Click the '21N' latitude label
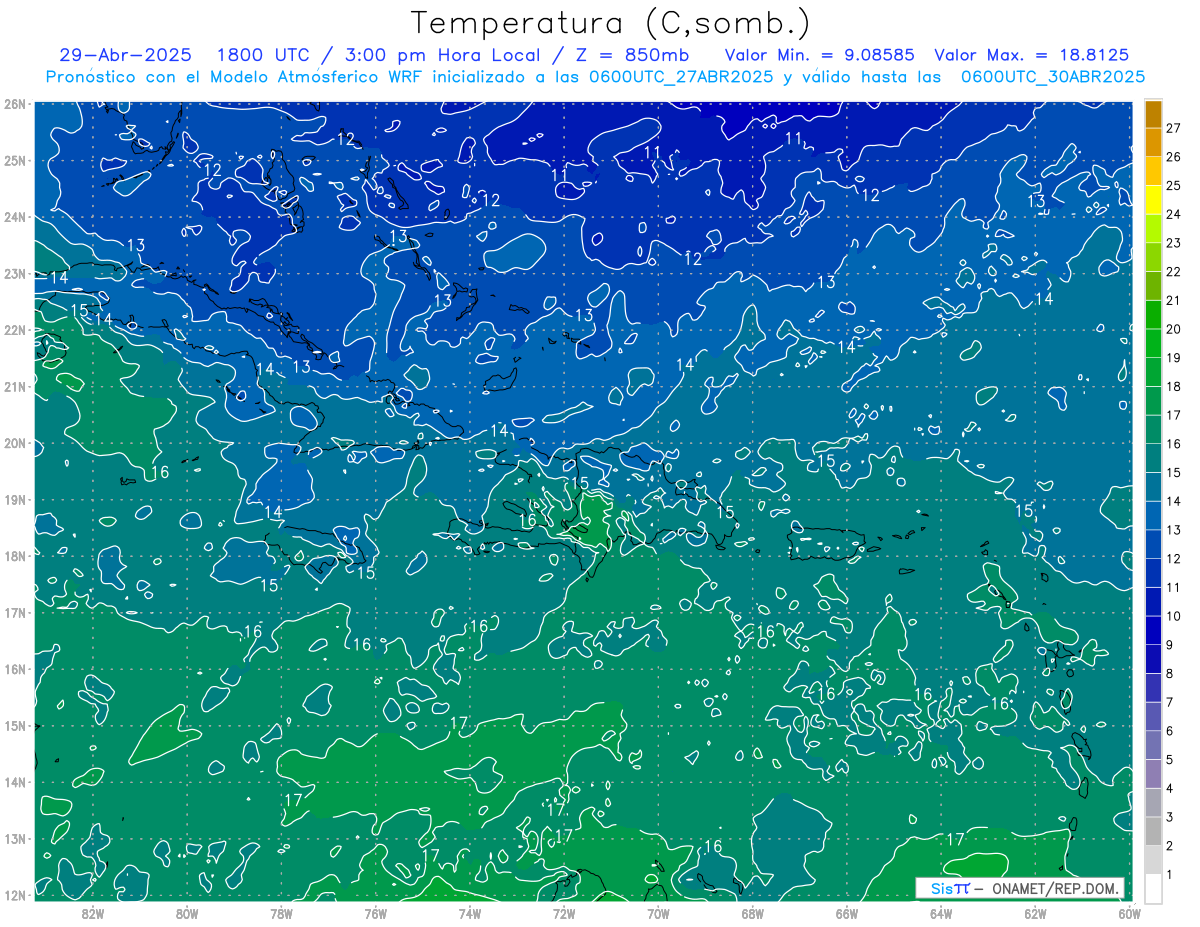Viewport: 1200px width, 927px height. point(14,386)
